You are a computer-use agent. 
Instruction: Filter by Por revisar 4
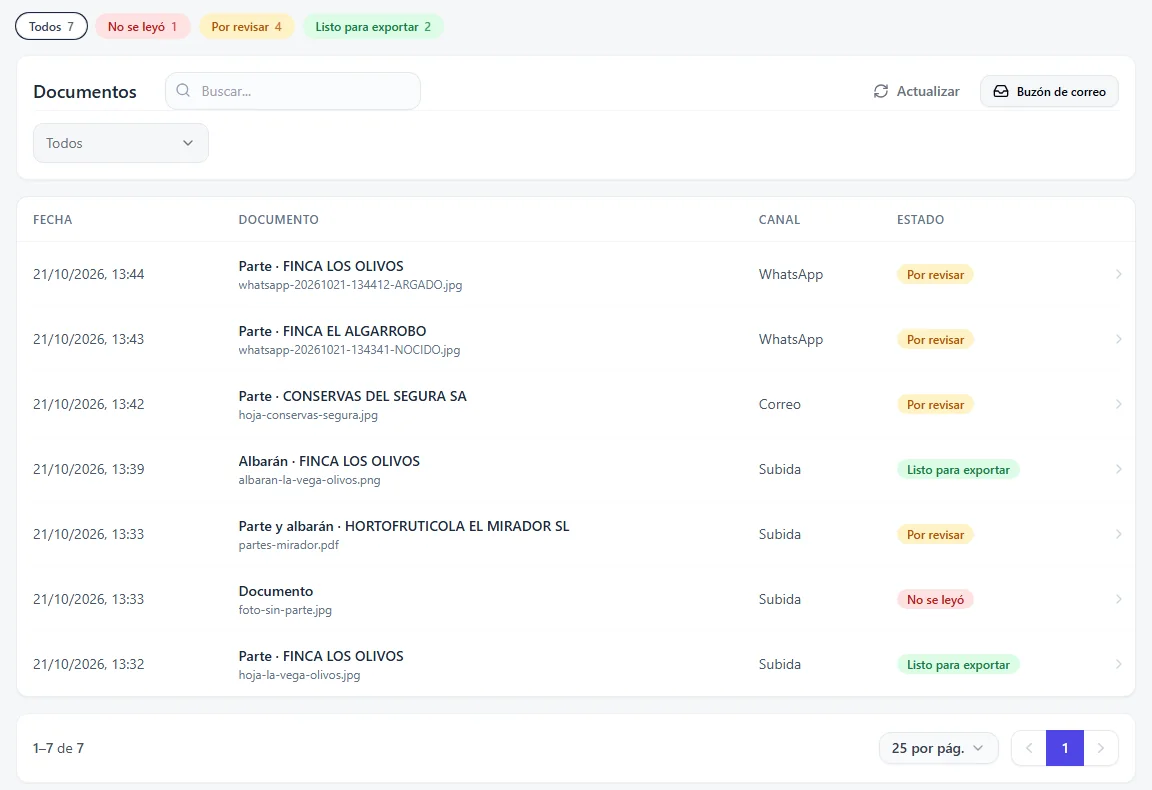247,26
